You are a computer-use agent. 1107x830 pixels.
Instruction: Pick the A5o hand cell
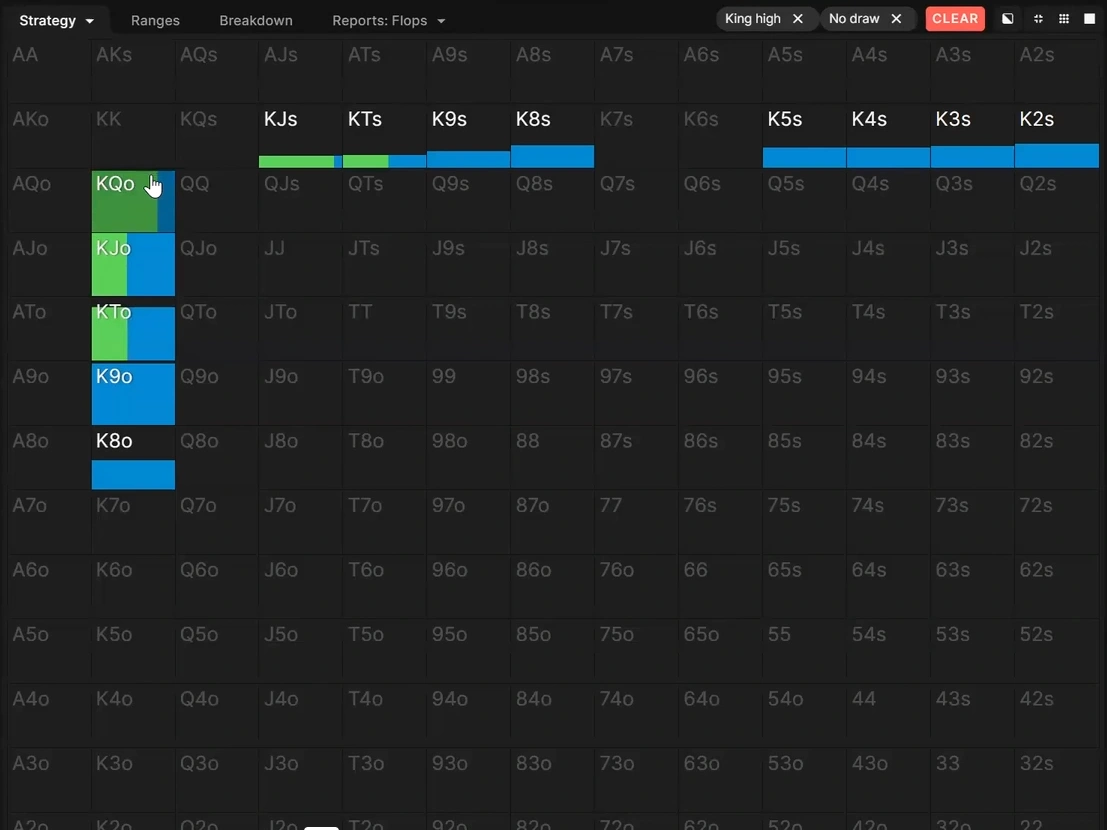coord(49,651)
